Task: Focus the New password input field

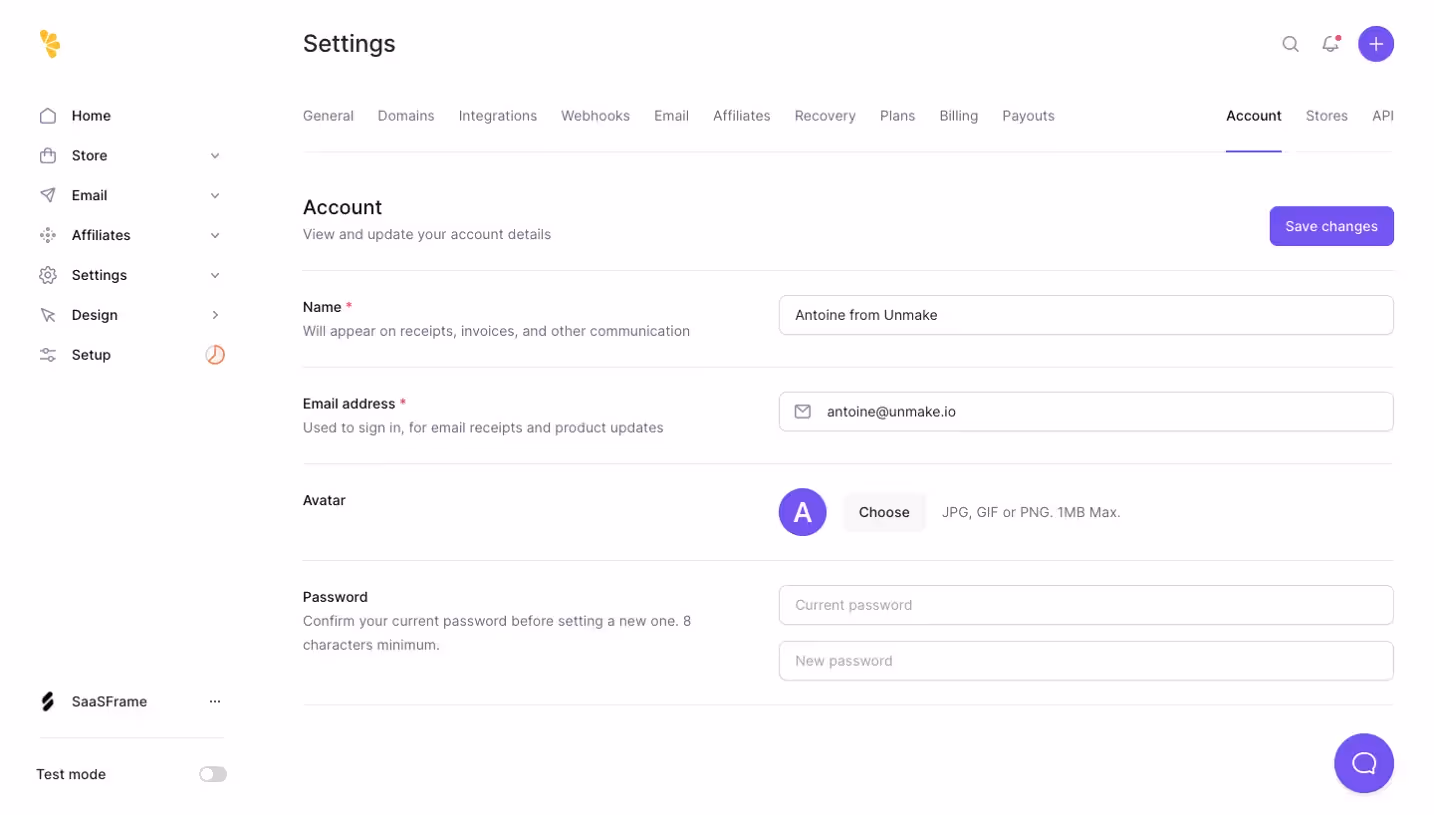Action: (x=1085, y=660)
